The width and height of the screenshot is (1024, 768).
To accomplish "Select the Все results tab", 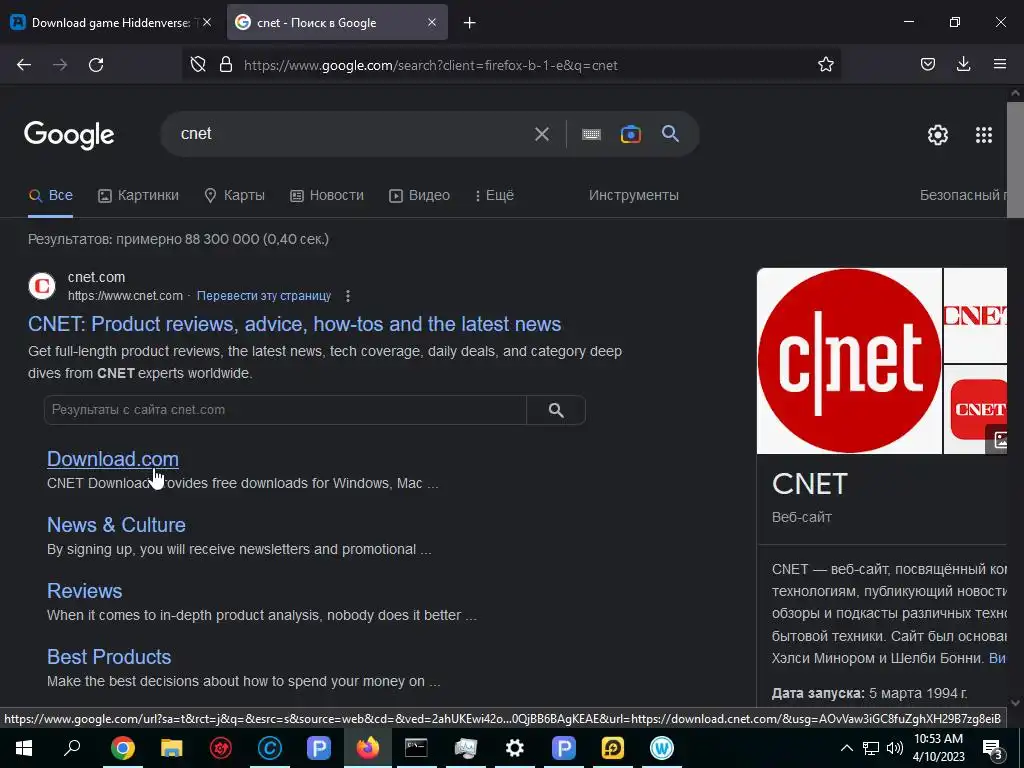I will pos(51,195).
